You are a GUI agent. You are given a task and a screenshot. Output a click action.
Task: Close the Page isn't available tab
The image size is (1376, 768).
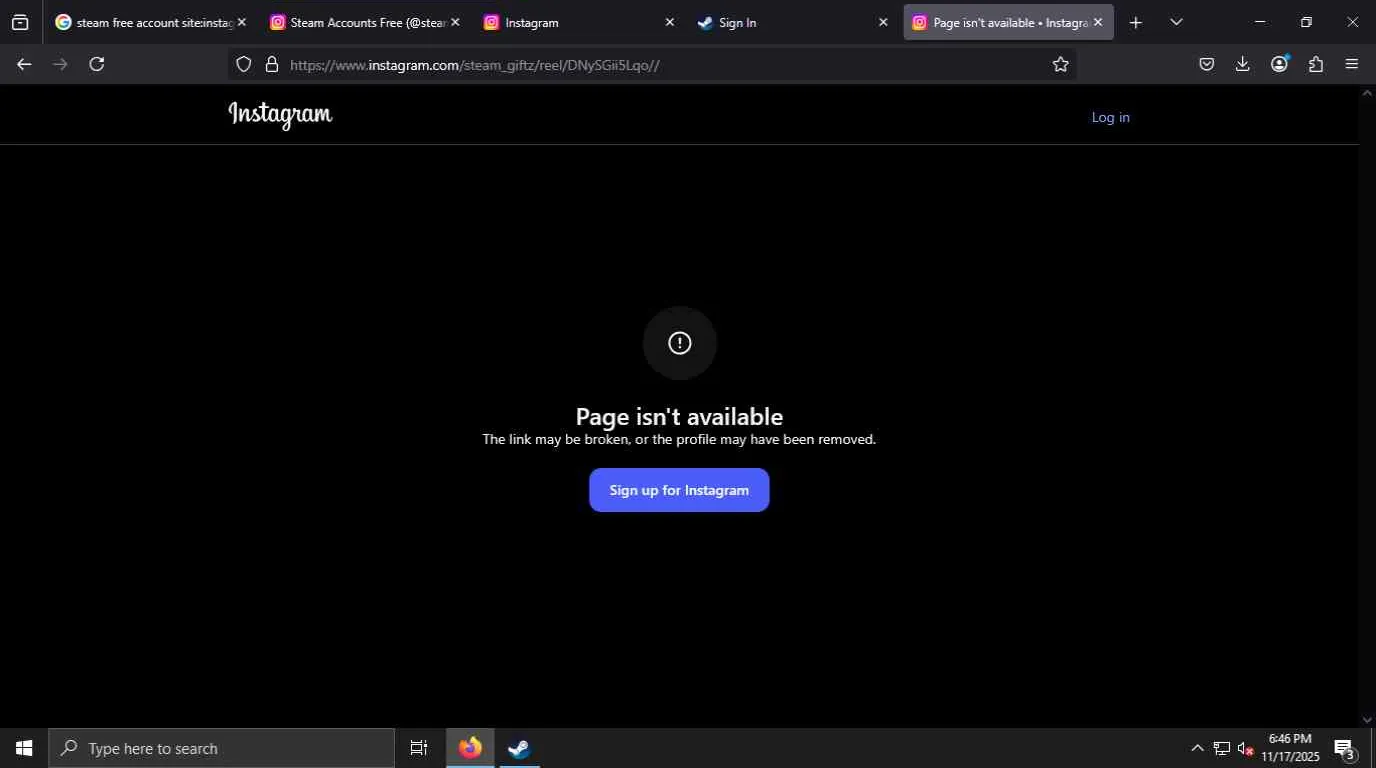(x=1097, y=22)
